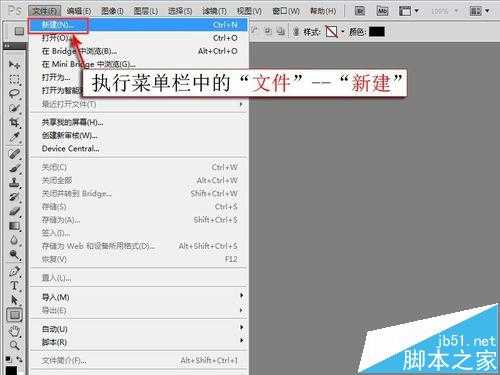The image size is (500, 375).
Task: Choose 存储为(A)... entry
Action: [139, 220]
